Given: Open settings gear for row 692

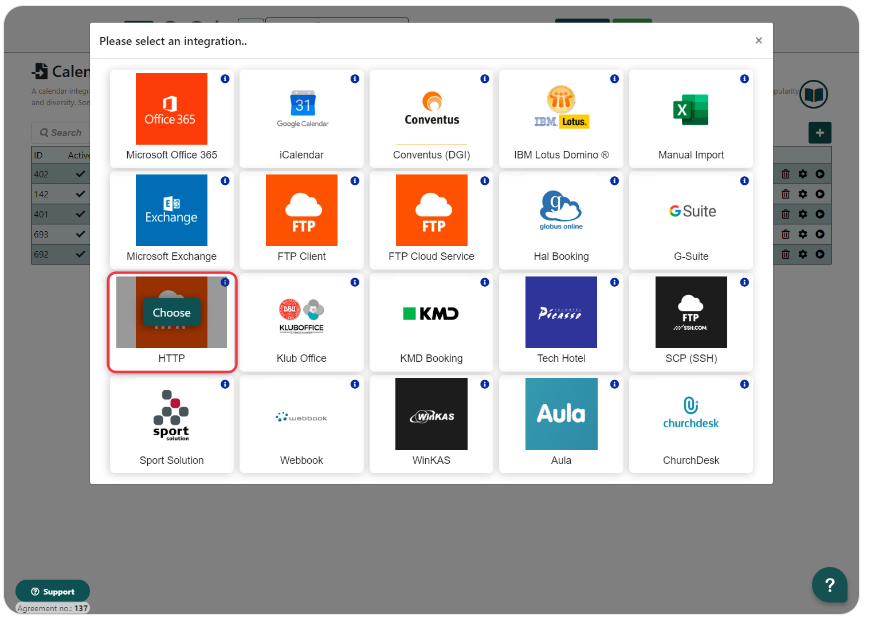Looking at the screenshot, I should [x=803, y=254].
